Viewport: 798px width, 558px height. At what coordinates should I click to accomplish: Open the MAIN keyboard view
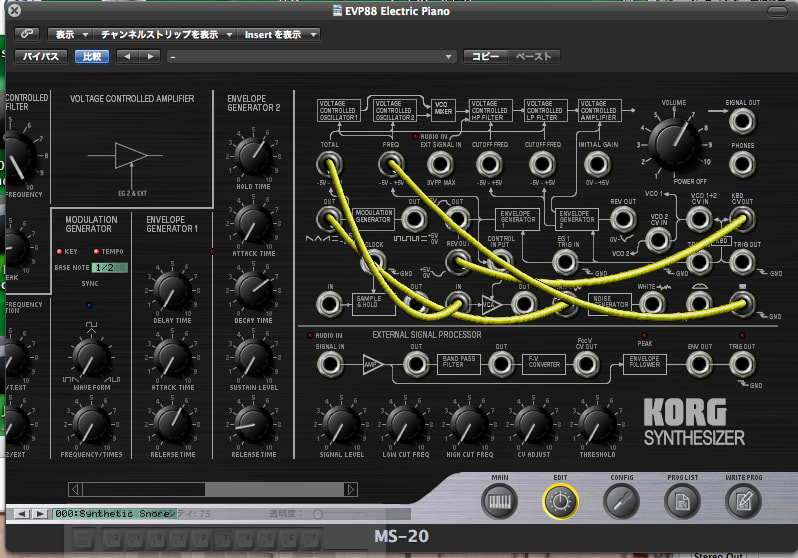click(499, 501)
